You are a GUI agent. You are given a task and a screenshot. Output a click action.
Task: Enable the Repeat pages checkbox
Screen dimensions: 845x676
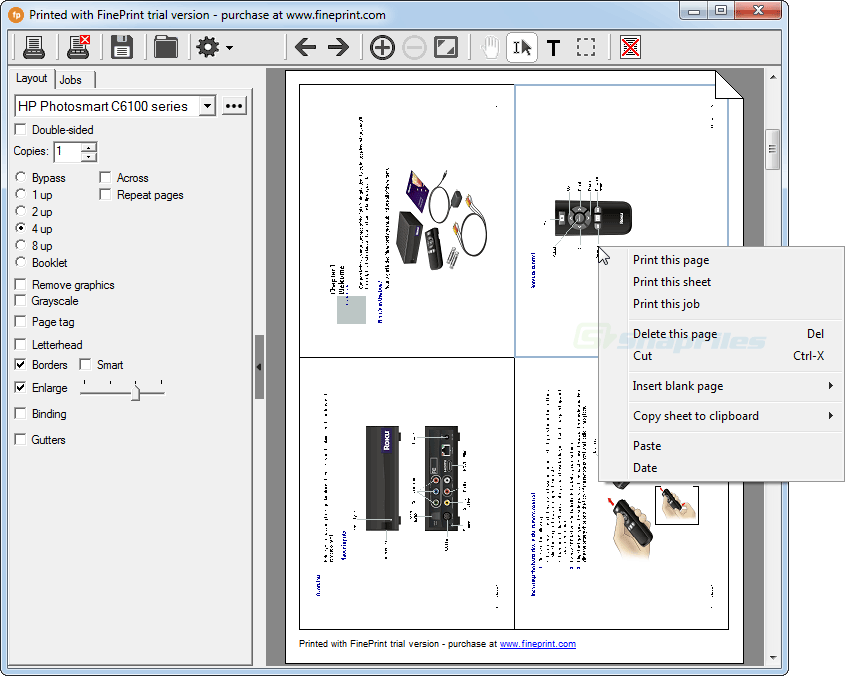click(105, 194)
